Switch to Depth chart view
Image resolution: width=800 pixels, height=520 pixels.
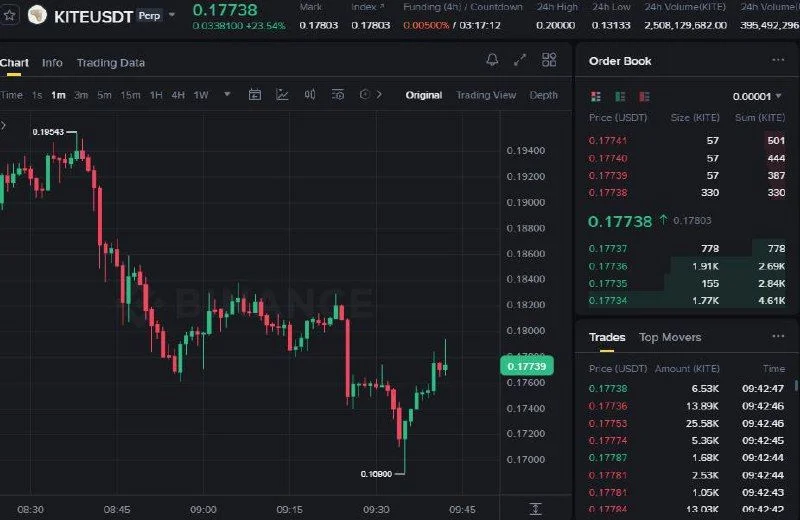(x=543, y=95)
